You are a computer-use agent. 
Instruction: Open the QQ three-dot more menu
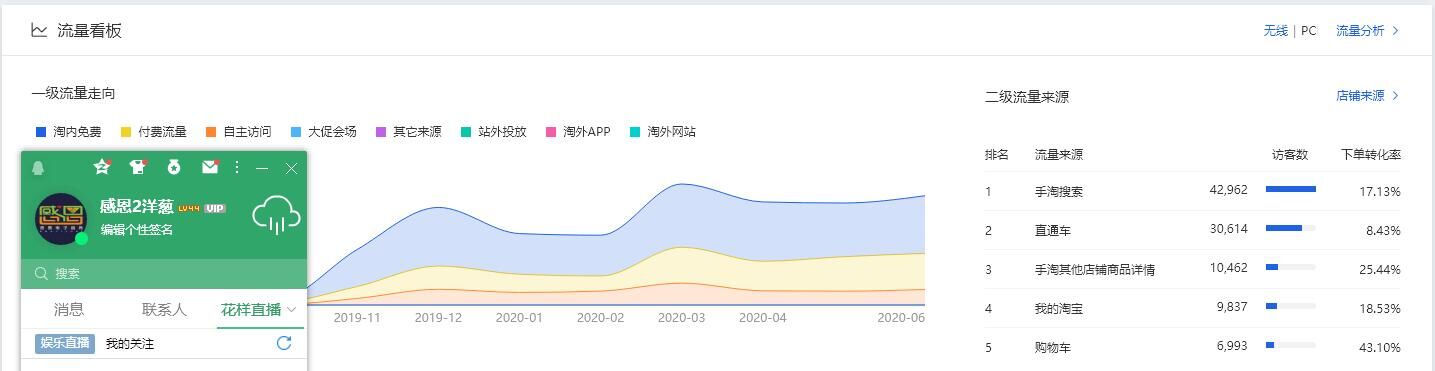[237, 168]
